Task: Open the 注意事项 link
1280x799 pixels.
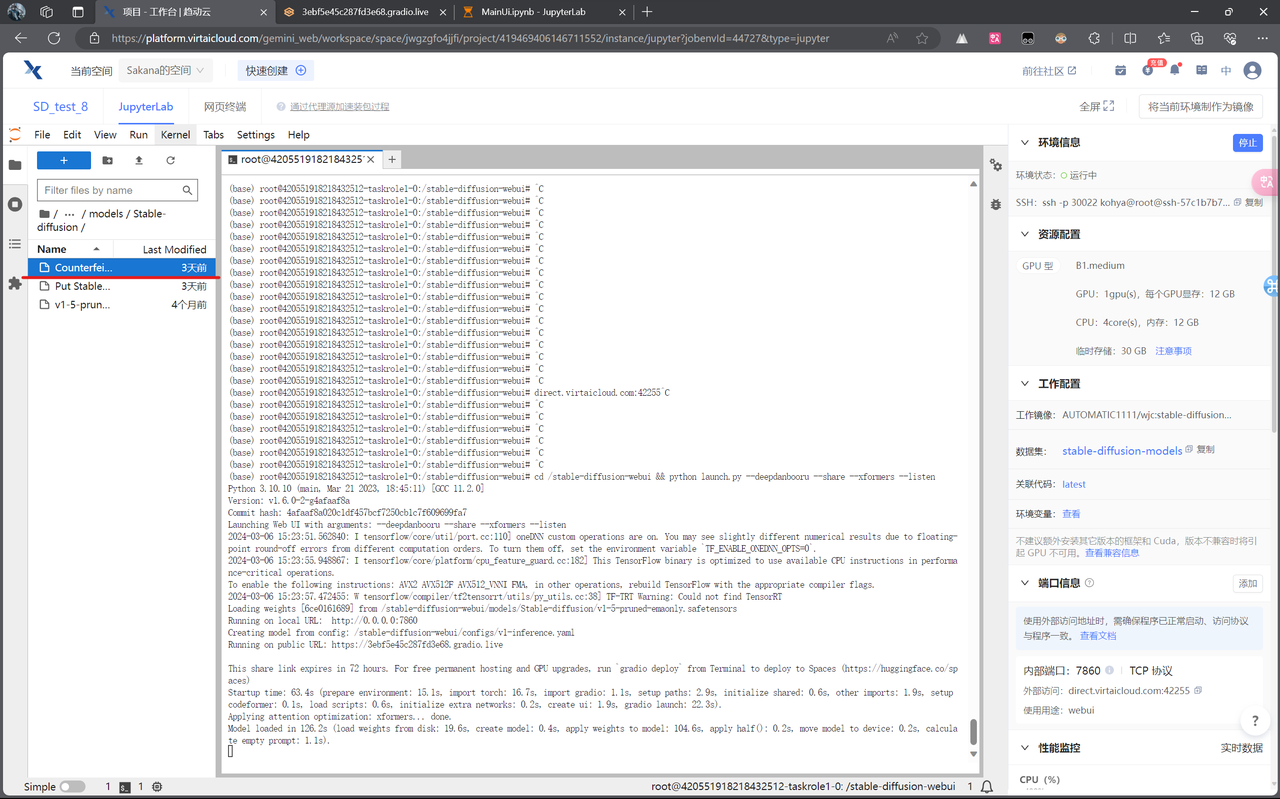Action: point(1173,351)
